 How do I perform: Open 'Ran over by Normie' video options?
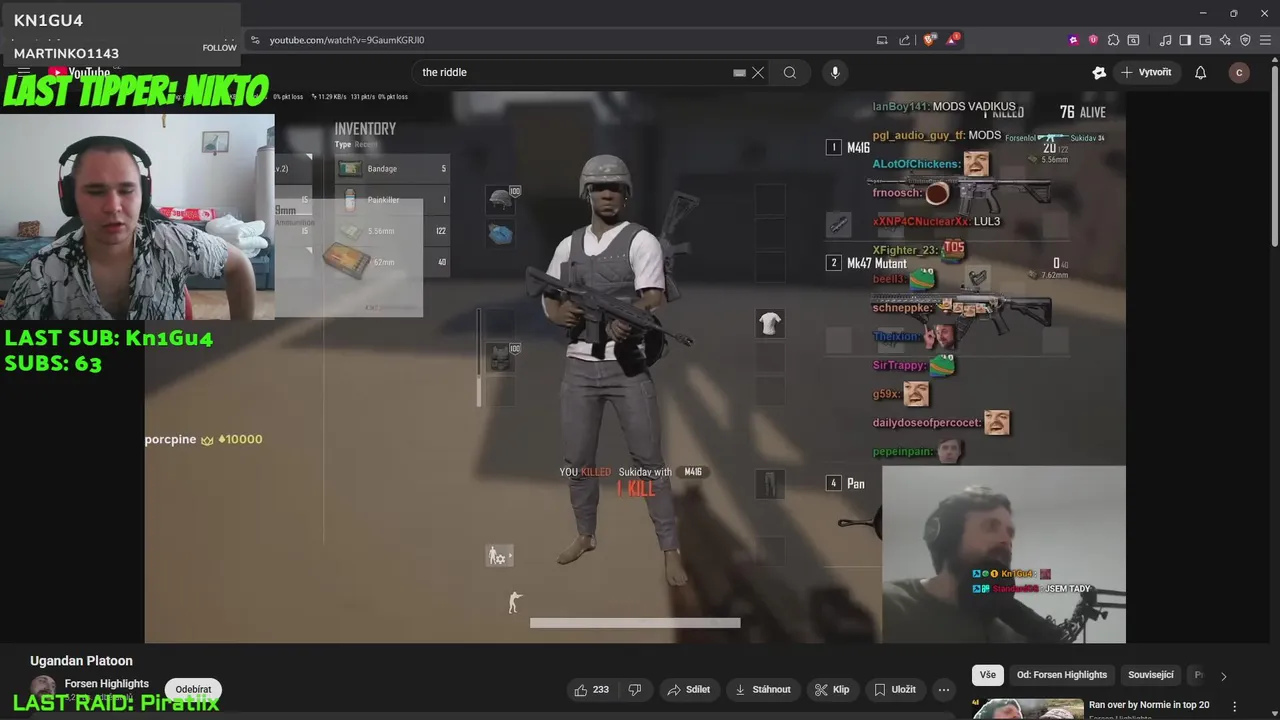click(x=1235, y=706)
